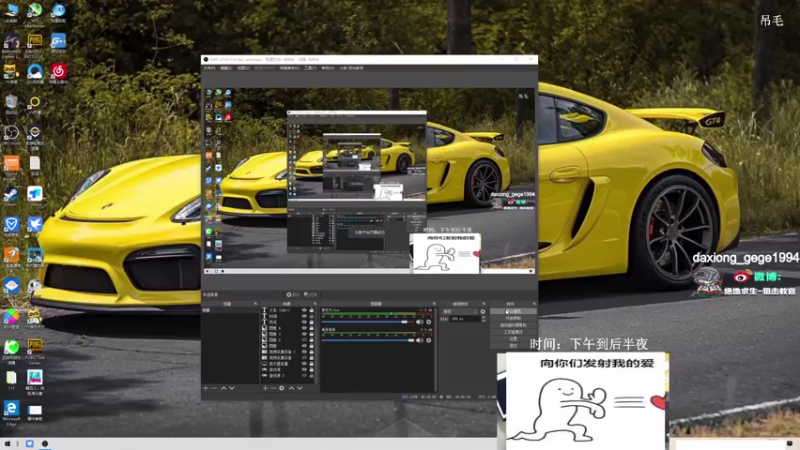Toggle visibility of 视频采集设备 2 source

click(x=304, y=352)
